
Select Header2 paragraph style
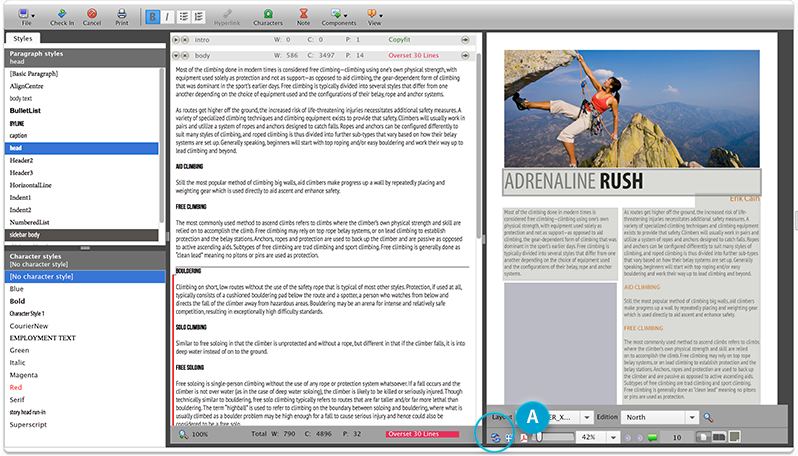[x=22, y=160]
